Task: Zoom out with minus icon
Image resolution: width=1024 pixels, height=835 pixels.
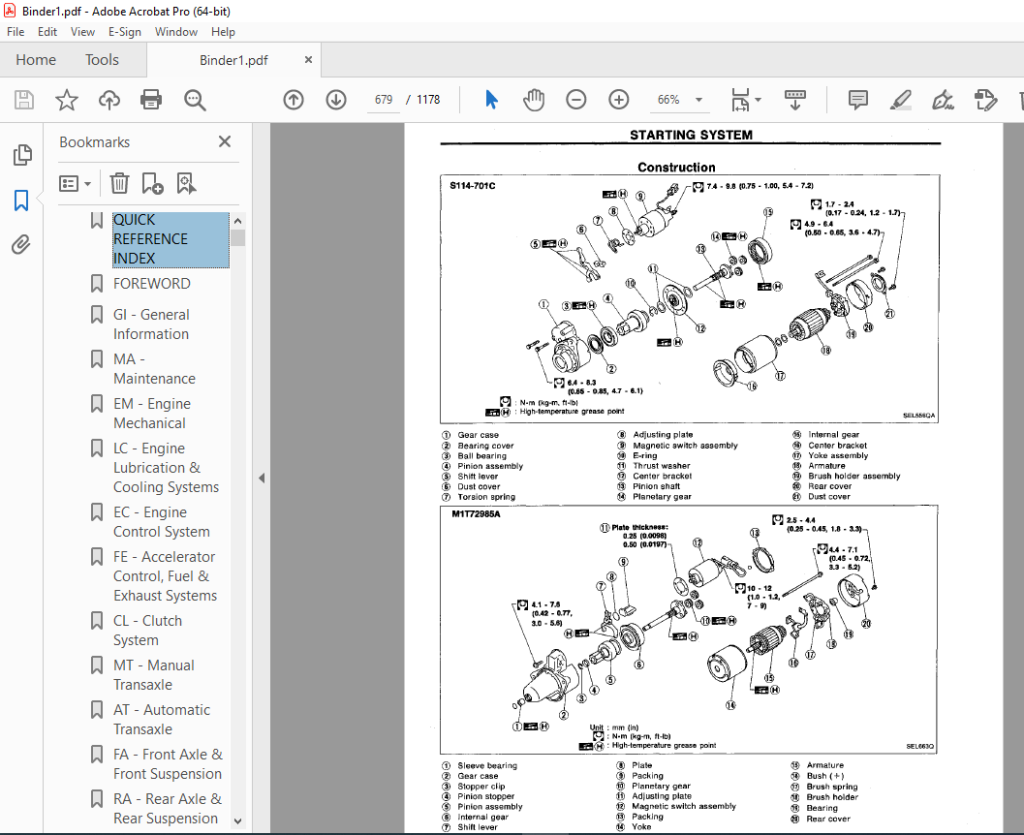Action: pos(576,100)
